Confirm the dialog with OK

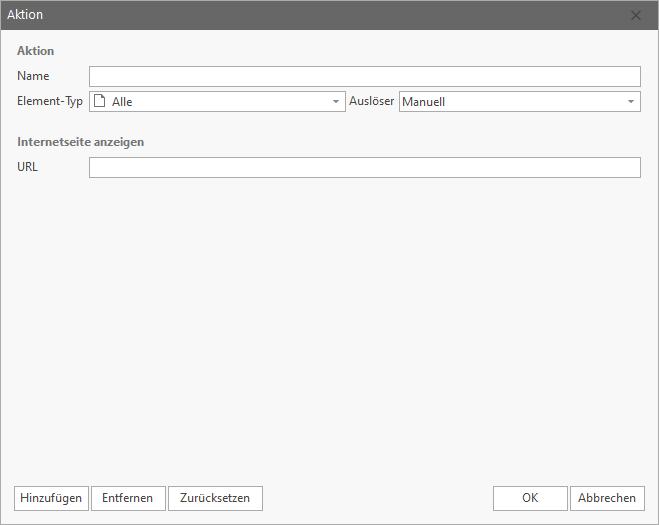pos(530,498)
